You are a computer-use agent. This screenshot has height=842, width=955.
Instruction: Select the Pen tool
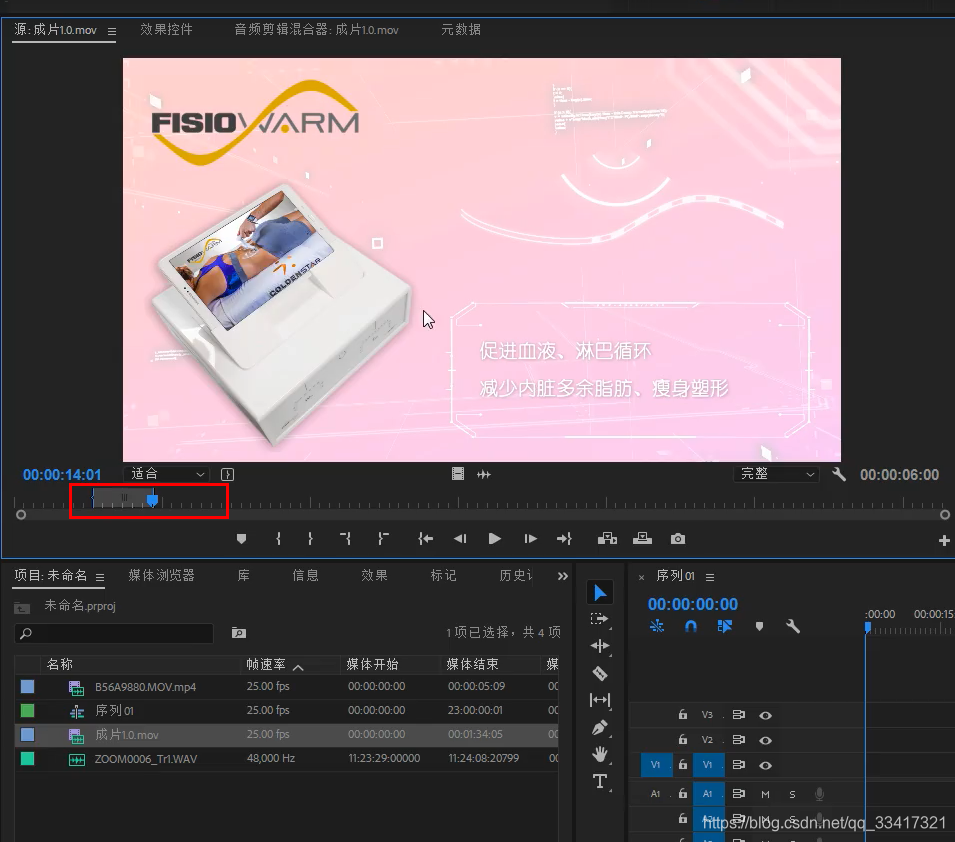(600, 727)
